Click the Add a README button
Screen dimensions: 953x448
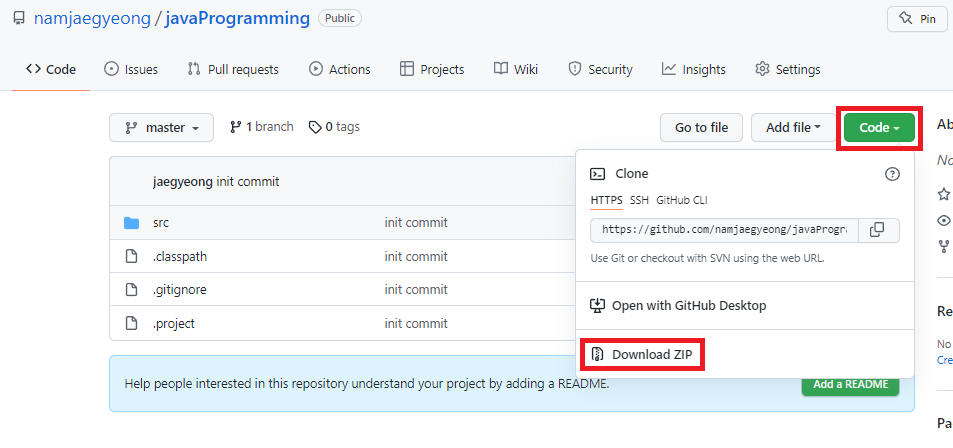(x=850, y=384)
